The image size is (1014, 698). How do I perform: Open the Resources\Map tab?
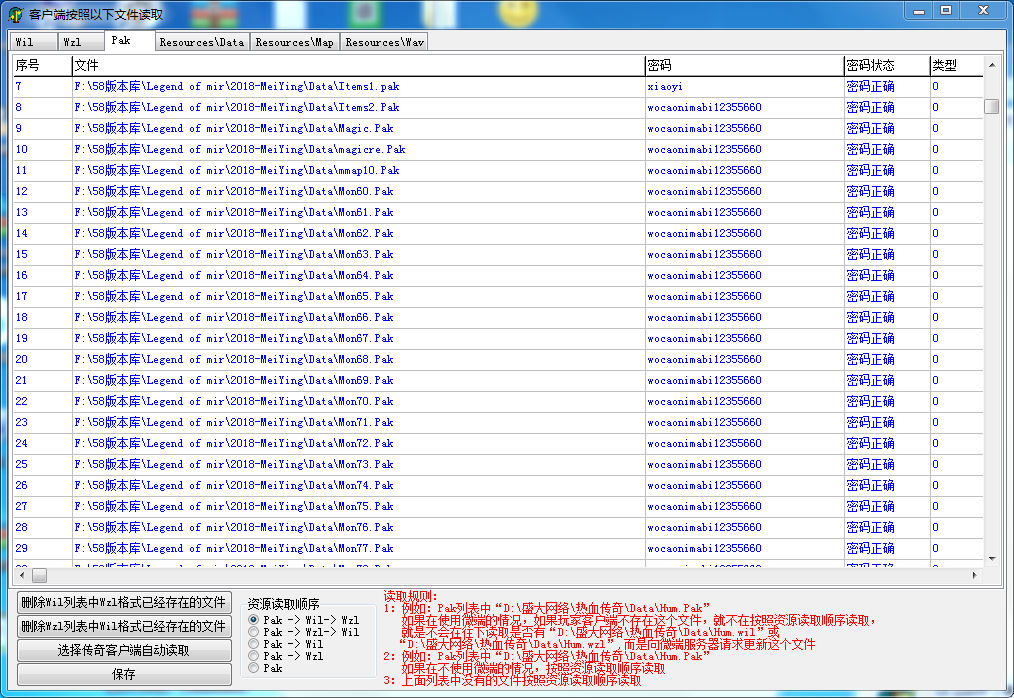[294, 42]
